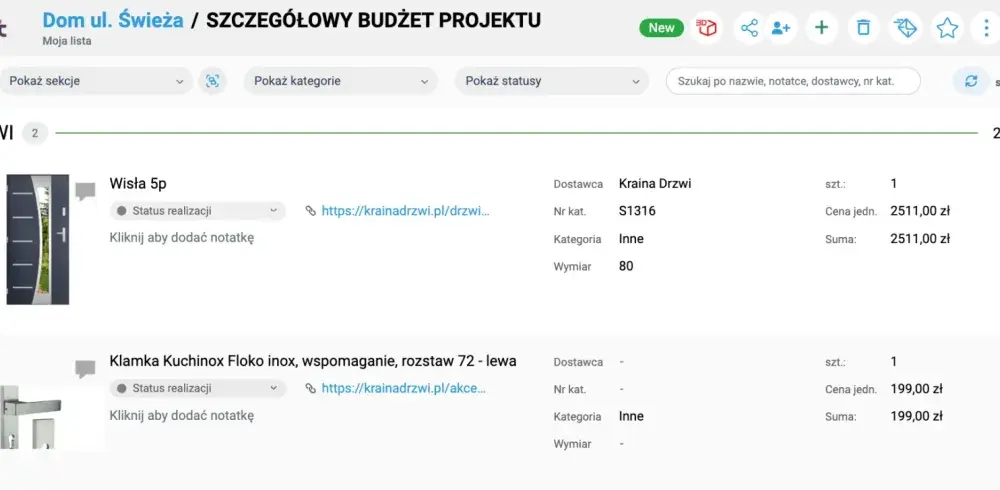This screenshot has width=1000, height=490.
Task: Open the Dom ul. Świeża breadcrumb link
Action: (x=113, y=20)
